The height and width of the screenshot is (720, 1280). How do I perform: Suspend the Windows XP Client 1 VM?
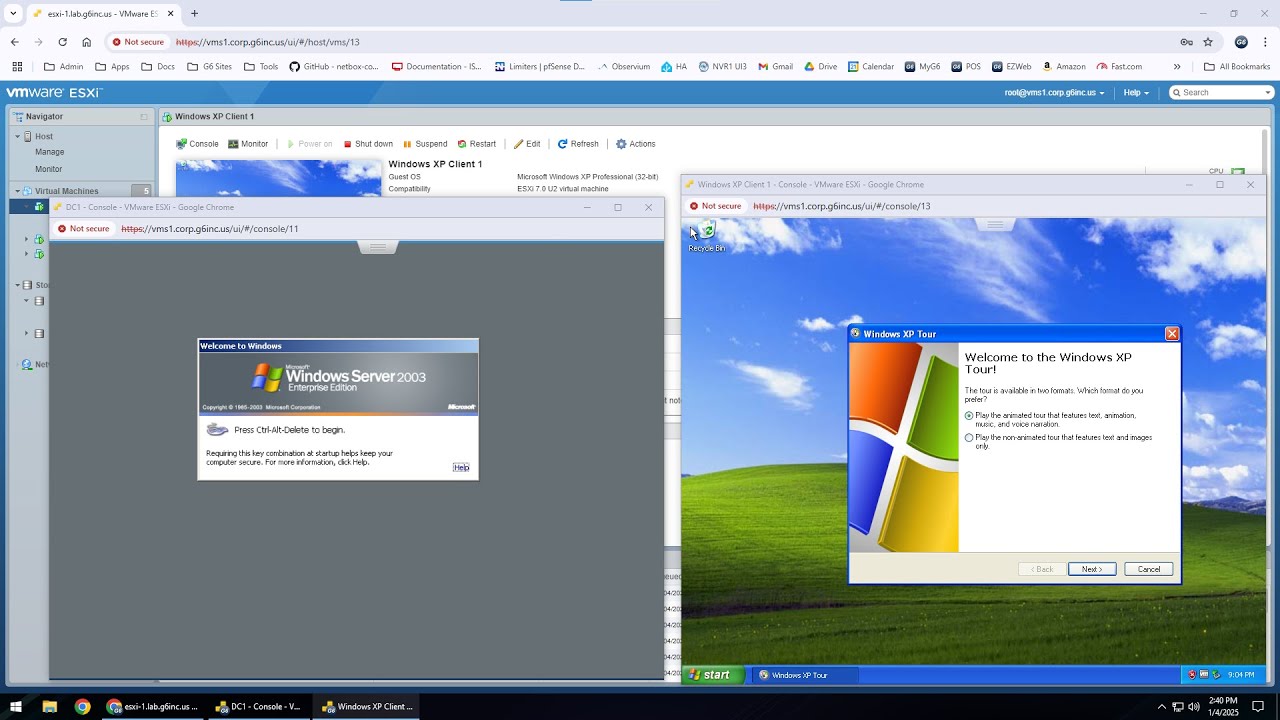pos(425,144)
